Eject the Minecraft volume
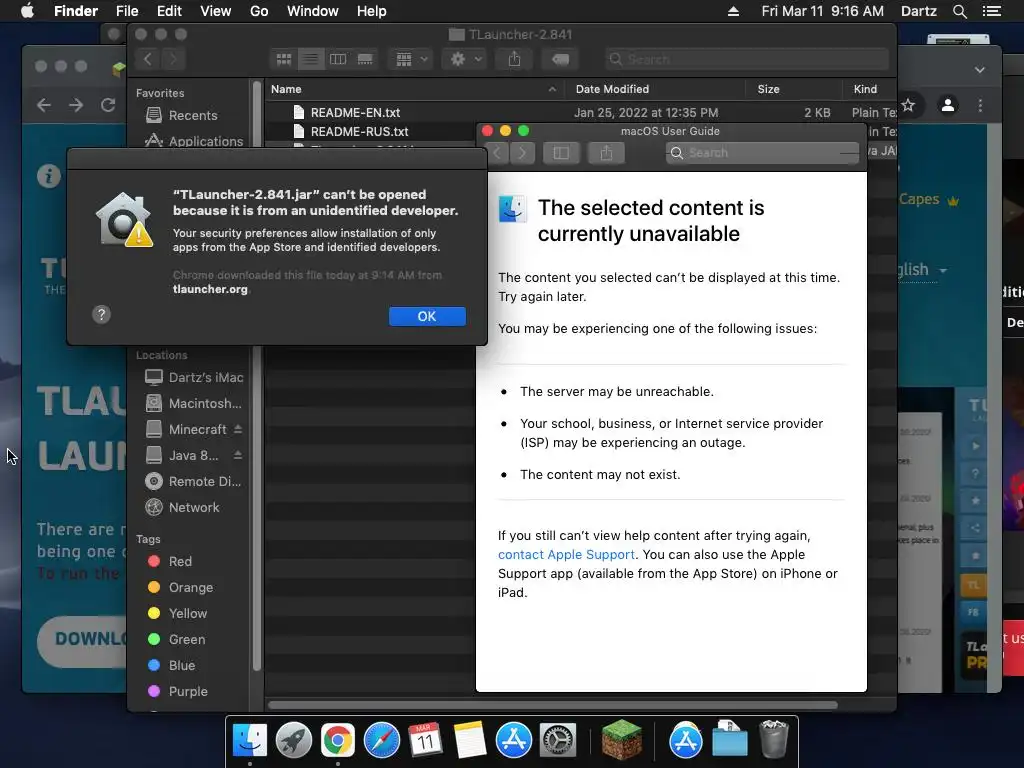The width and height of the screenshot is (1024, 768). tap(238, 429)
